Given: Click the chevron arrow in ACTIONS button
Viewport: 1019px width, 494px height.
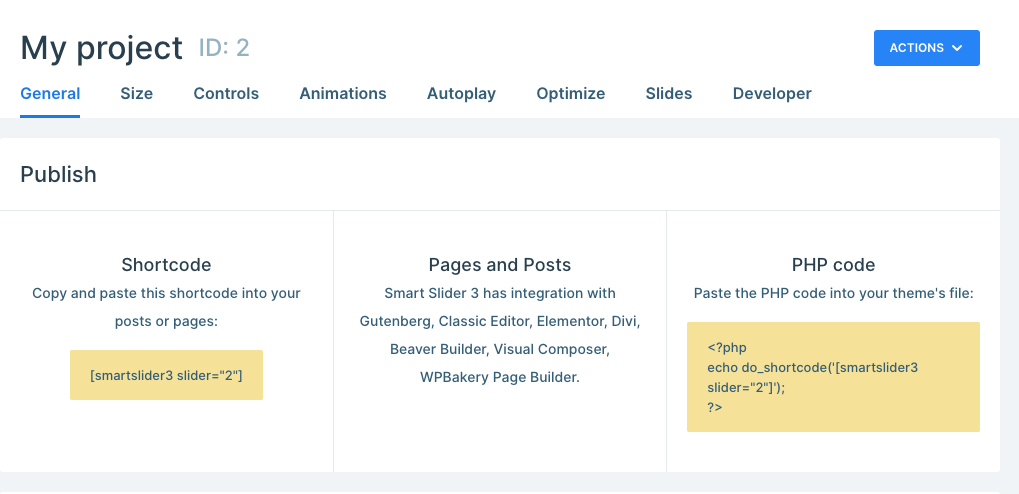Looking at the screenshot, I should [x=957, y=48].
